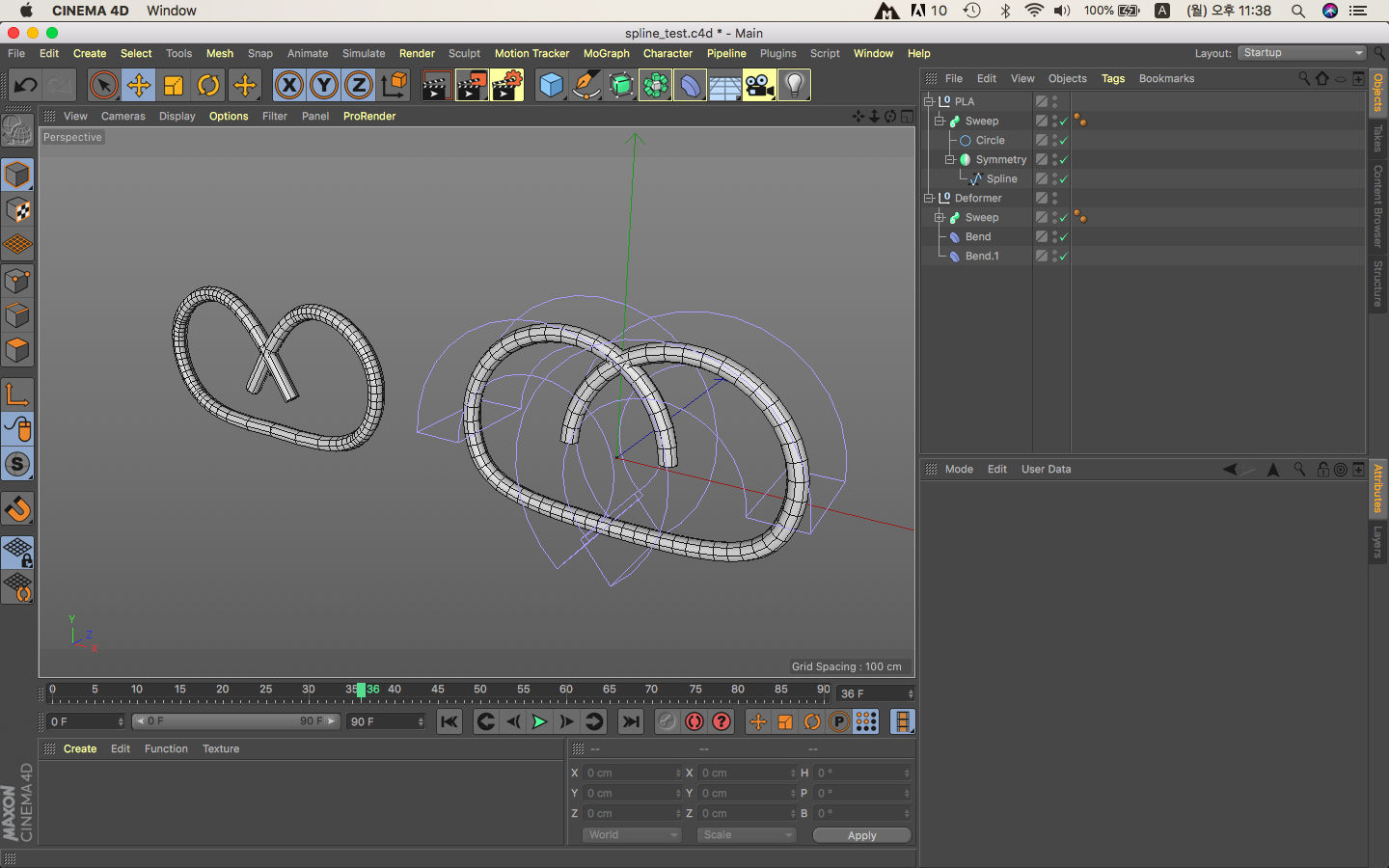Image resolution: width=1389 pixels, height=868 pixels.
Task: Open the deformer Bend icon in toolbar
Action: (691, 85)
